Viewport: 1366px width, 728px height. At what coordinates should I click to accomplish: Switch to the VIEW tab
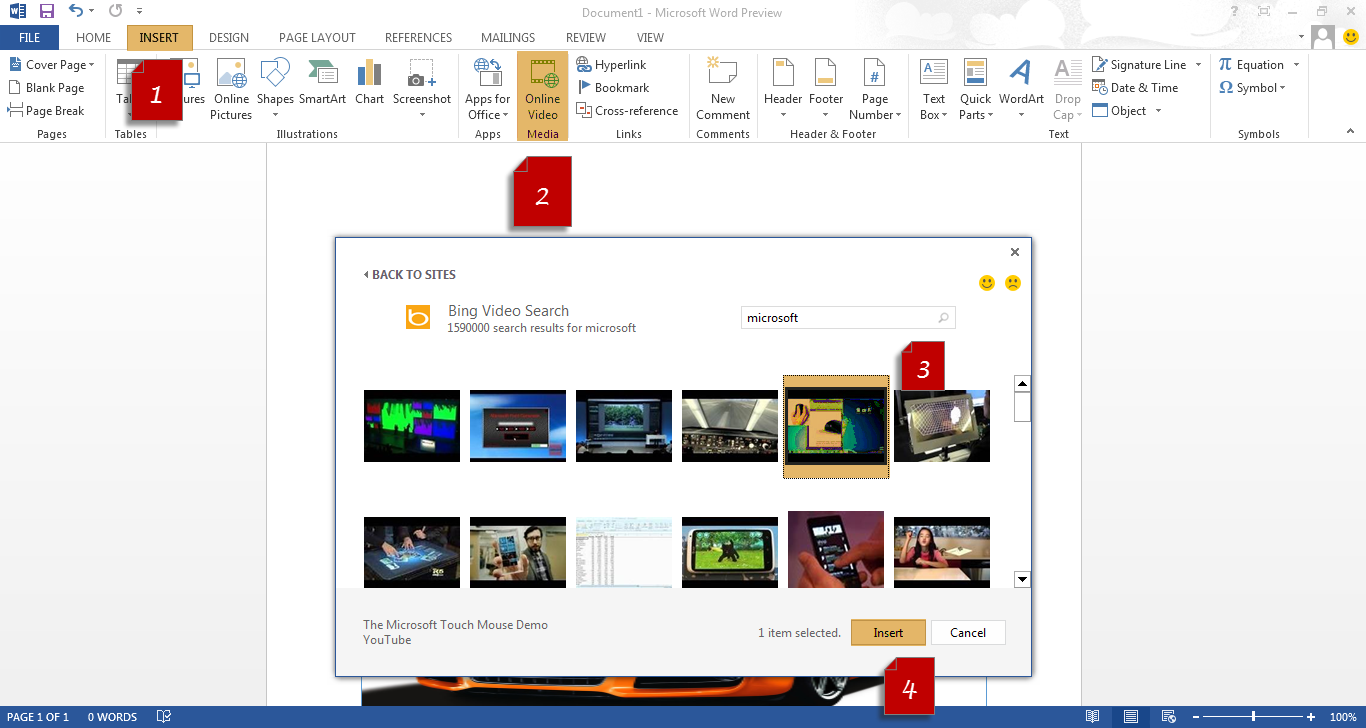click(650, 38)
